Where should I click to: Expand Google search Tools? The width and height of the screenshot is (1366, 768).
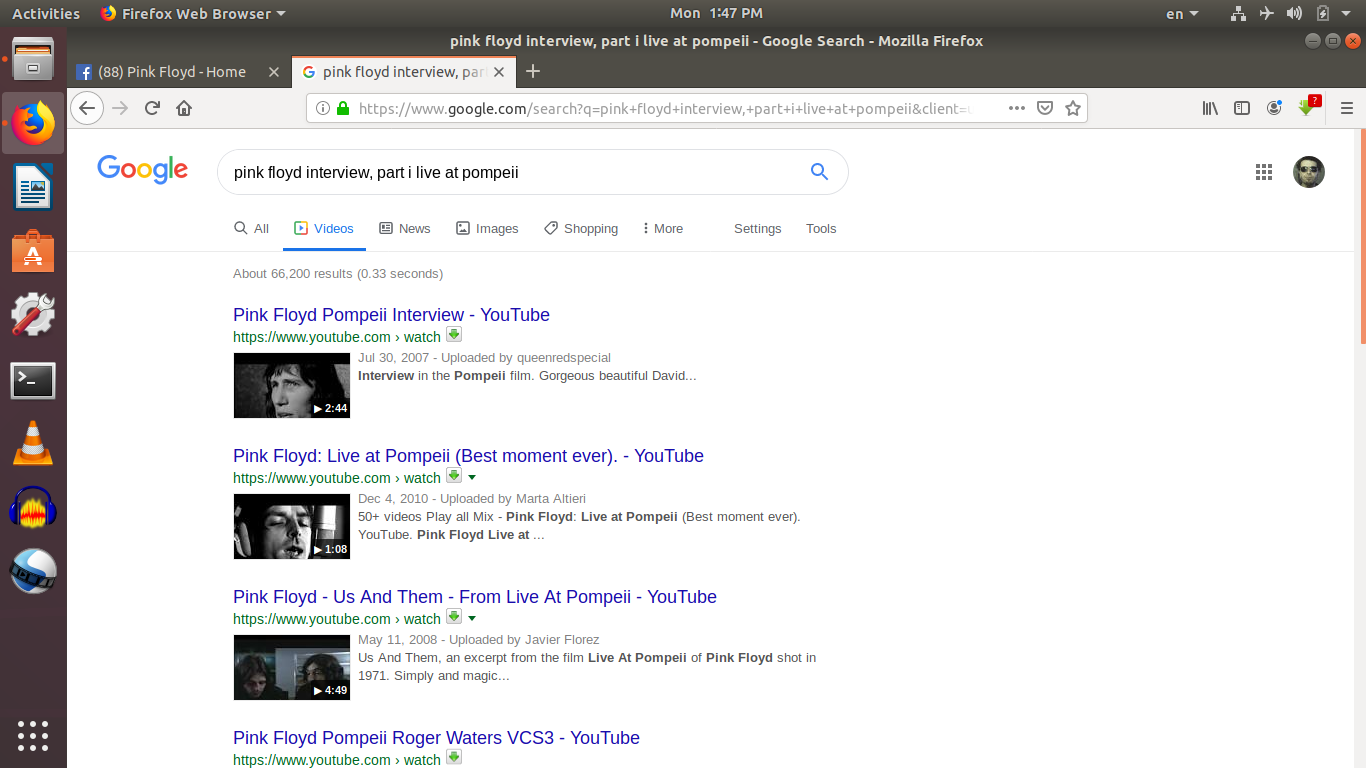(x=821, y=229)
